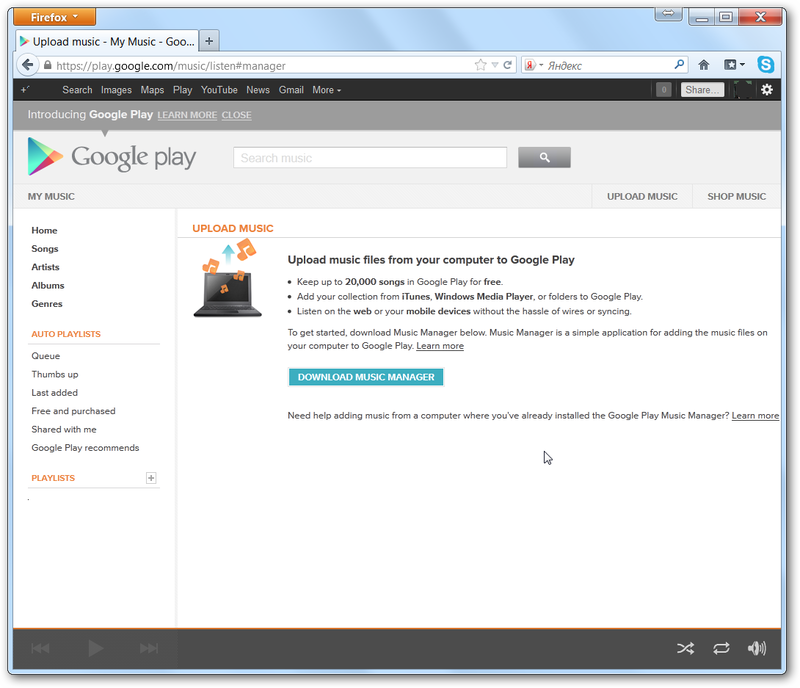The image size is (800, 688).
Task: Go to Home in sidebar
Action: [44, 230]
